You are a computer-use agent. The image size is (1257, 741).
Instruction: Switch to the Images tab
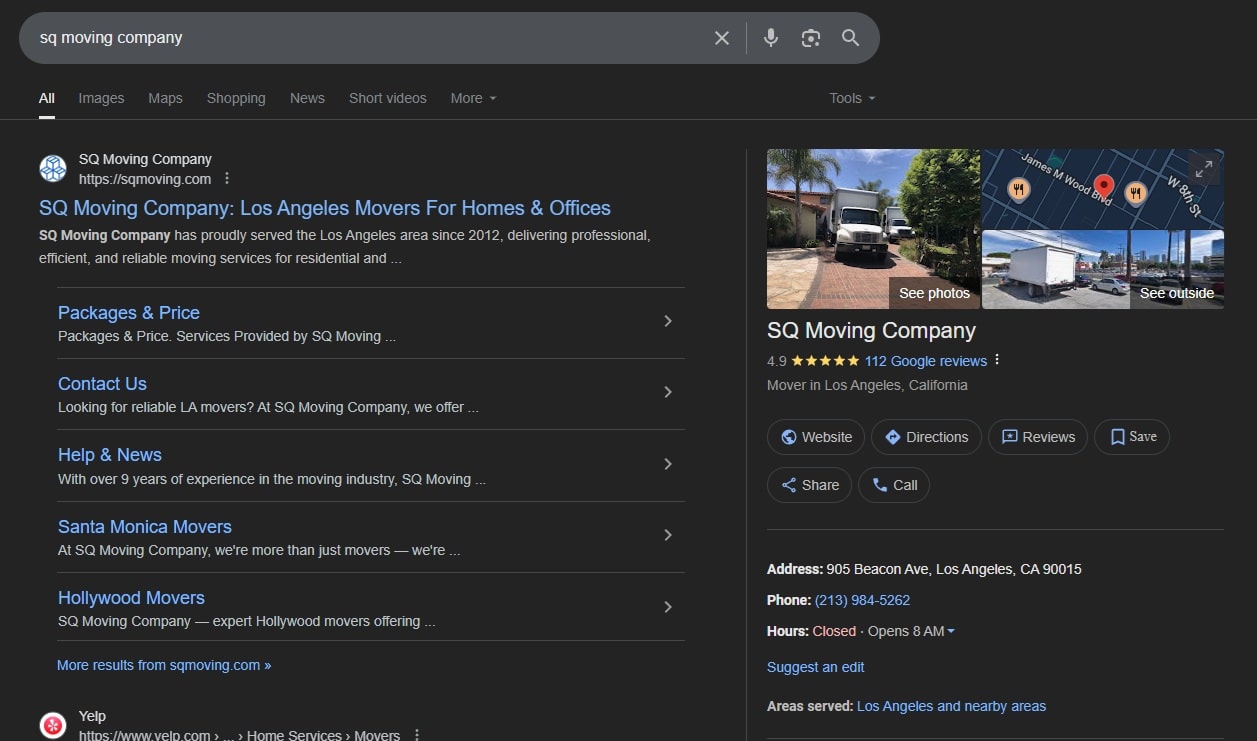[101, 98]
